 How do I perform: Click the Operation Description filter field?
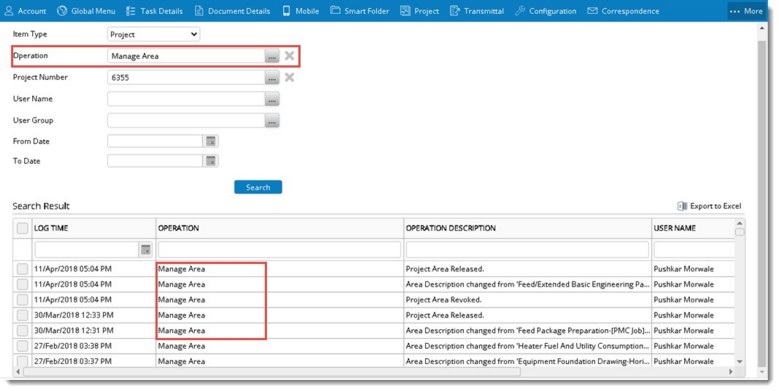pyautogui.click(x=527, y=249)
